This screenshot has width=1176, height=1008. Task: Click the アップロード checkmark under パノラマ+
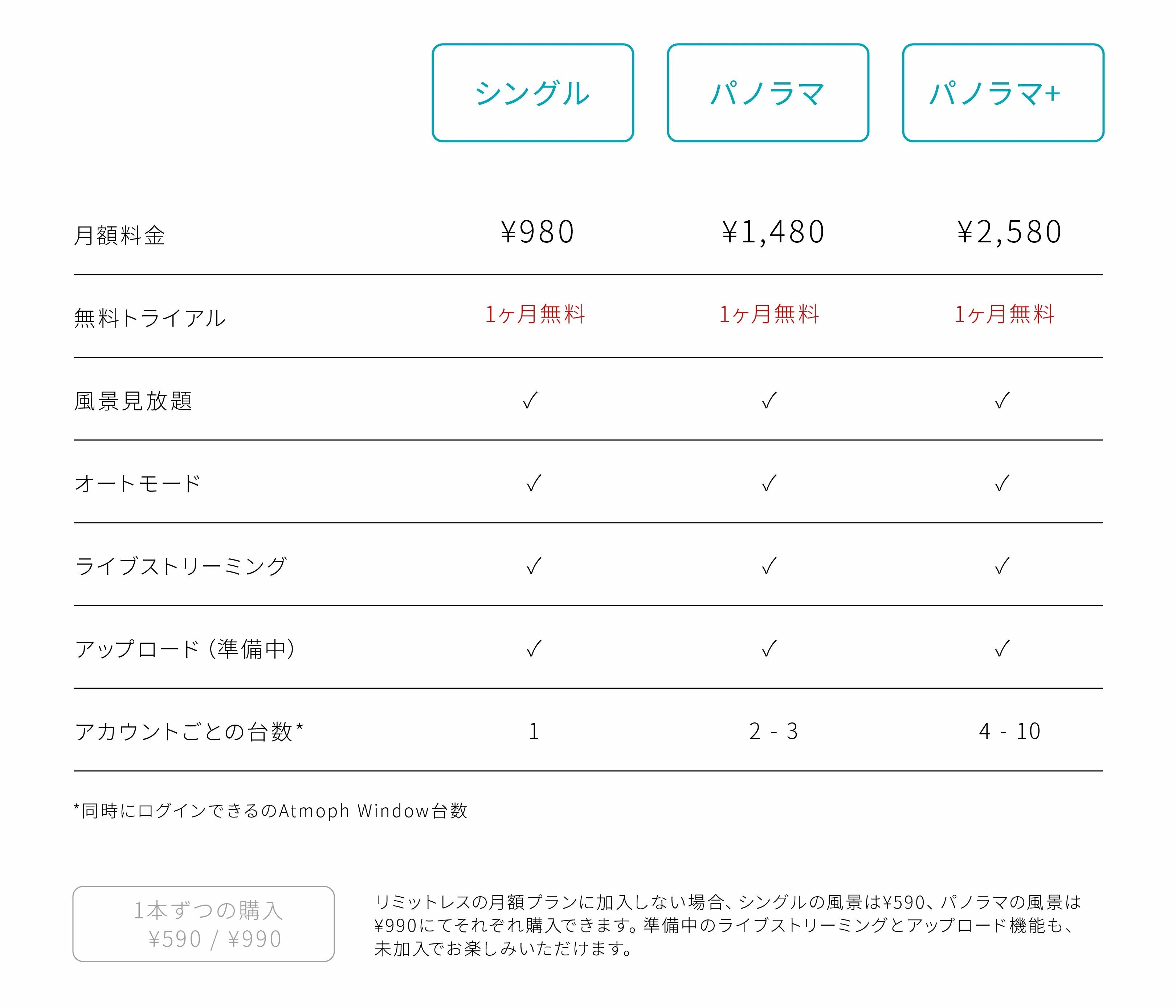1003,648
